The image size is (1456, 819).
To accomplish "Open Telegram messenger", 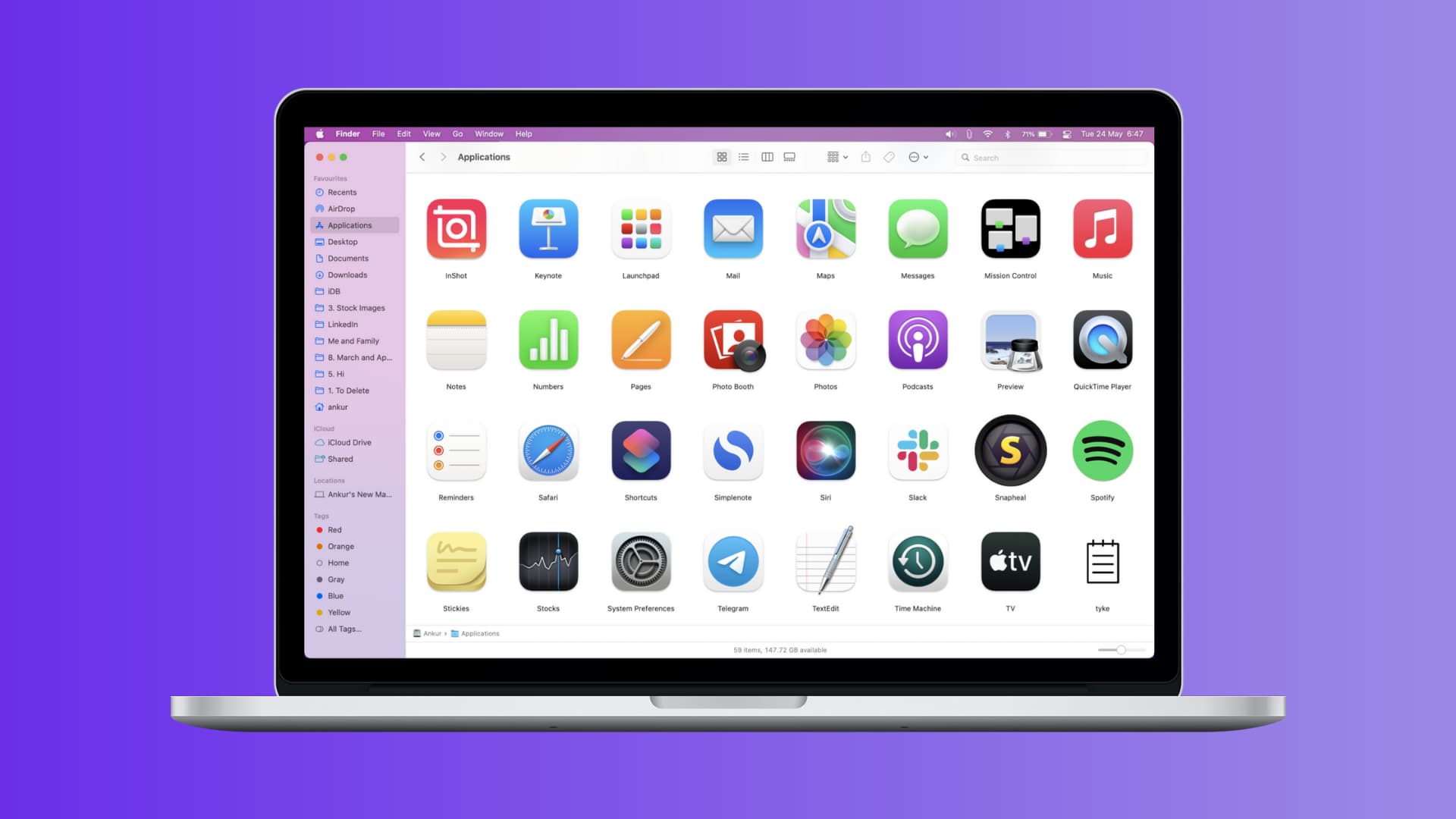I will pos(733,561).
